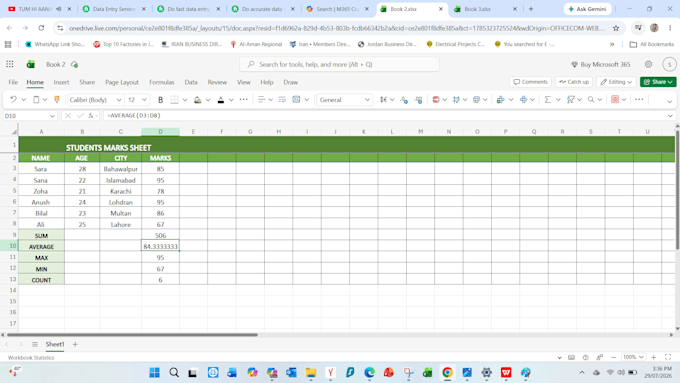
Task: Expand the Borders dropdown arrow
Action: [185, 100]
